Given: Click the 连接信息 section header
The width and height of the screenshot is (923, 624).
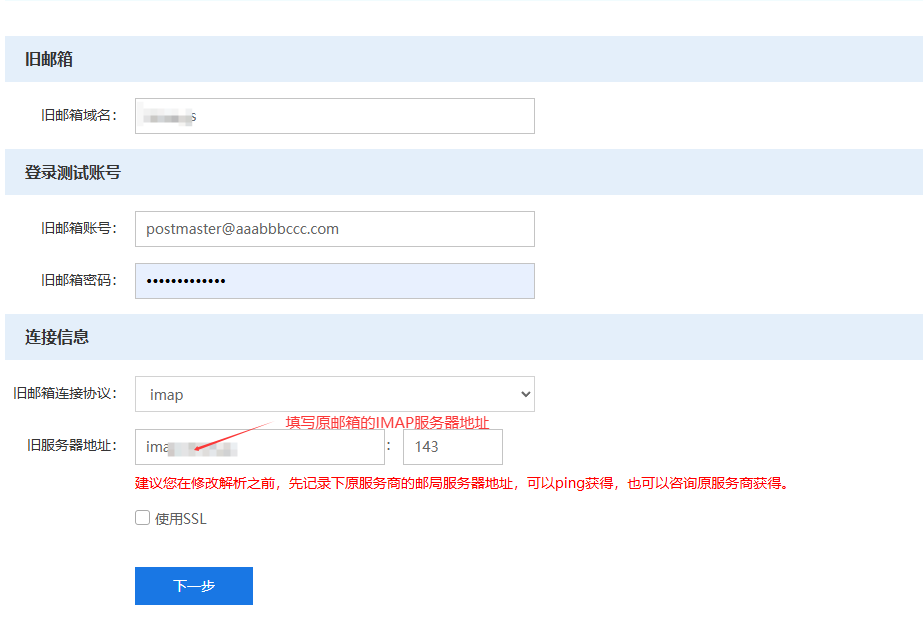Looking at the screenshot, I should (57, 338).
